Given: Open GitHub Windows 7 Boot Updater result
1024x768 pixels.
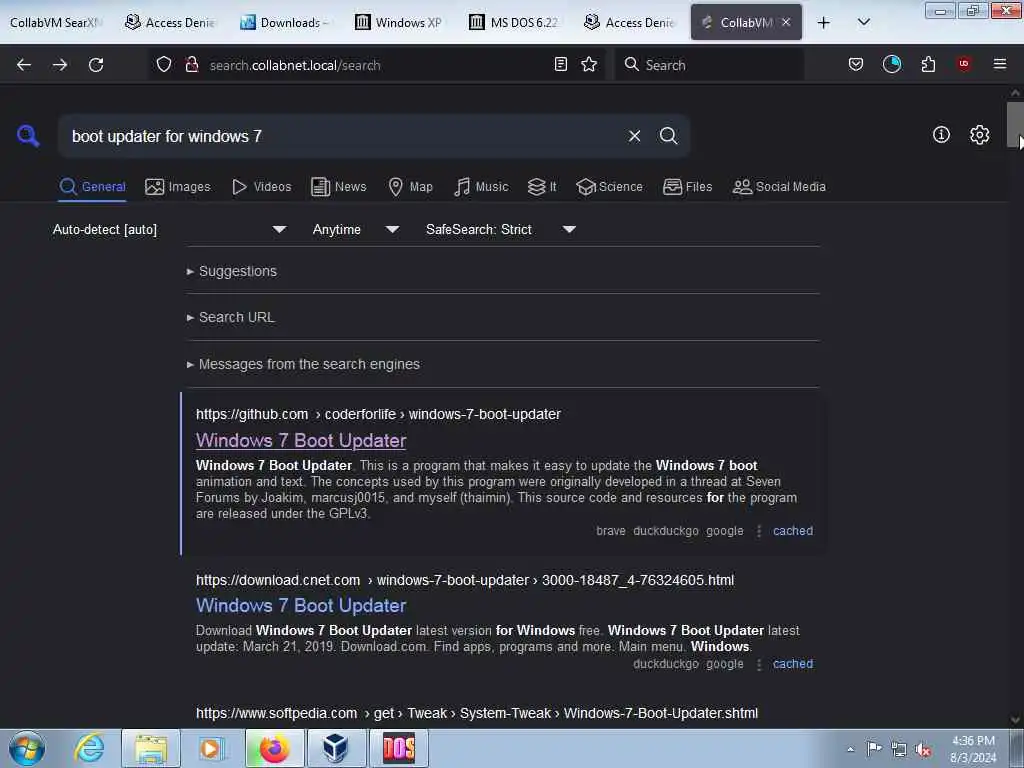Looking at the screenshot, I should [301, 441].
